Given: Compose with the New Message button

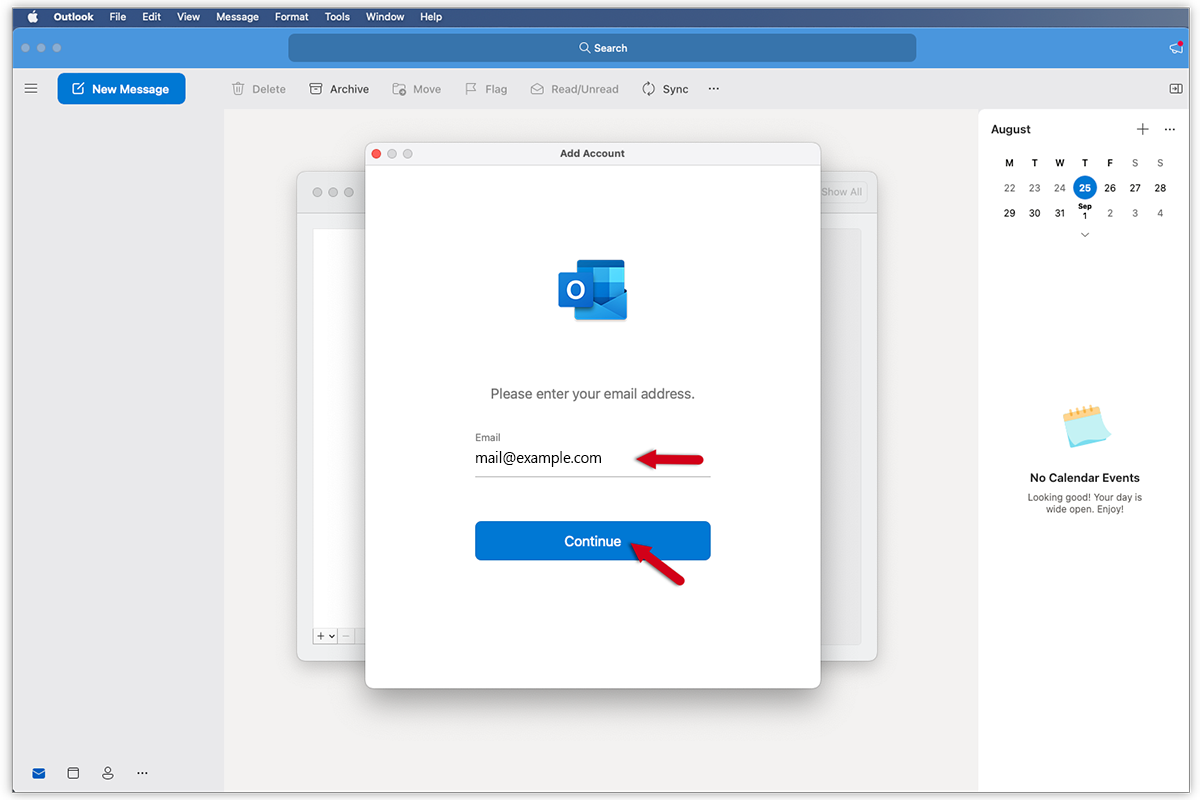Looking at the screenshot, I should [x=121, y=89].
